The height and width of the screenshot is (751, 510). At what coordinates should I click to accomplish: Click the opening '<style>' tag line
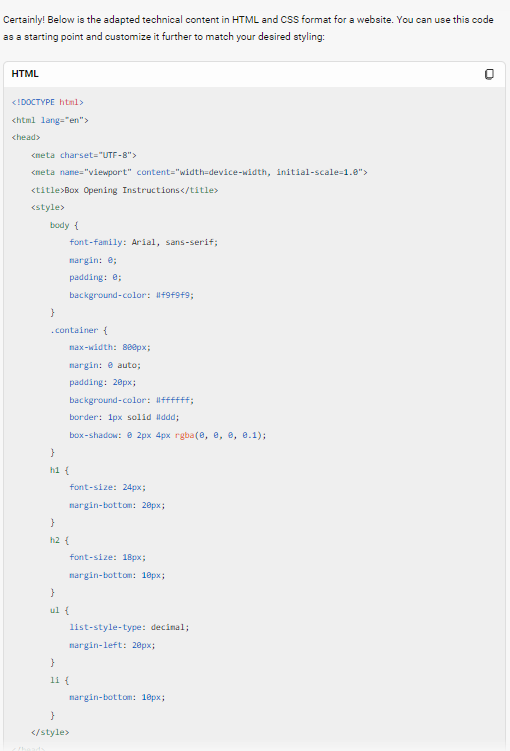pos(47,207)
